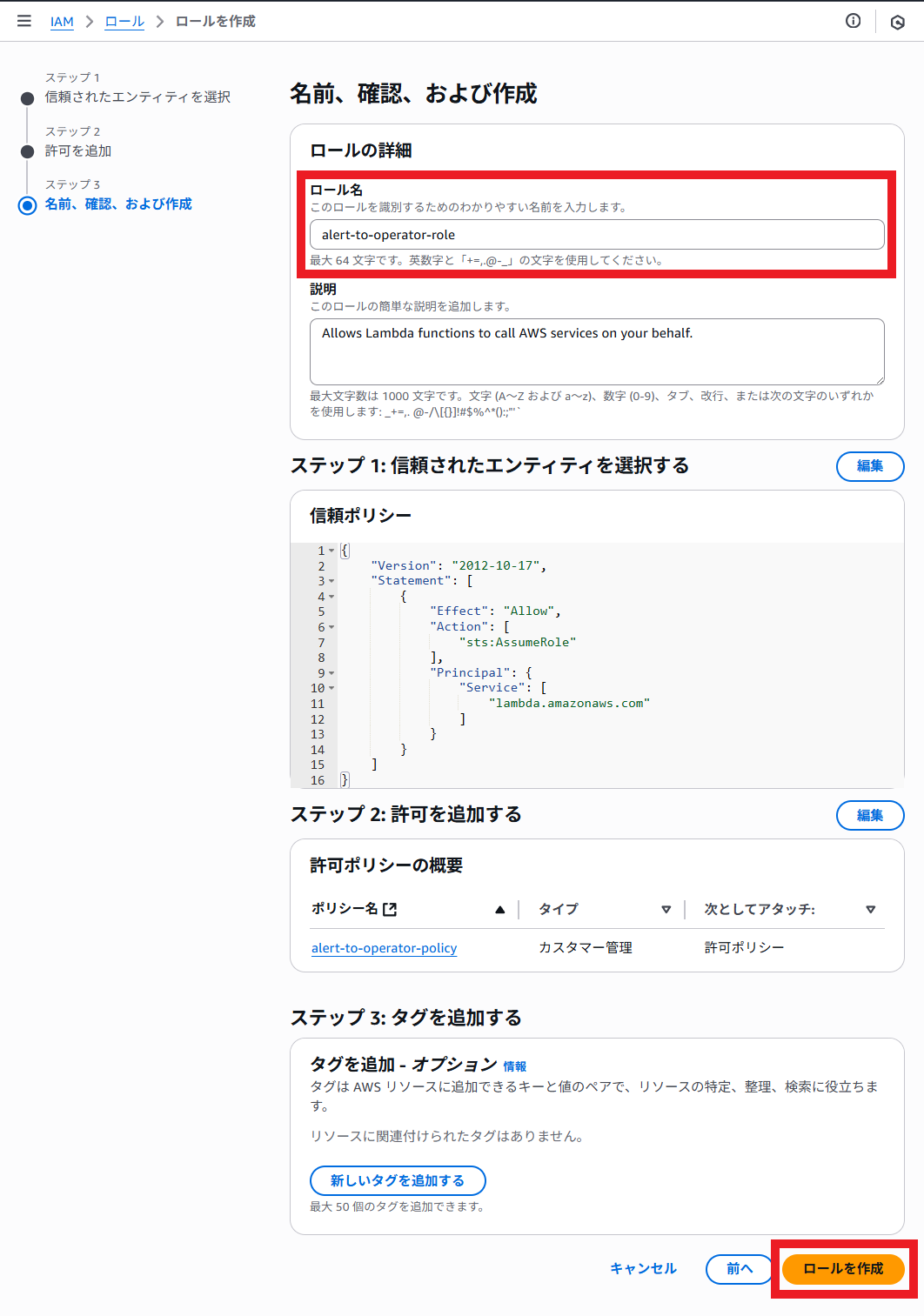Click the 次としてアタッチ column sort arrow

click(x=870, y=910)
